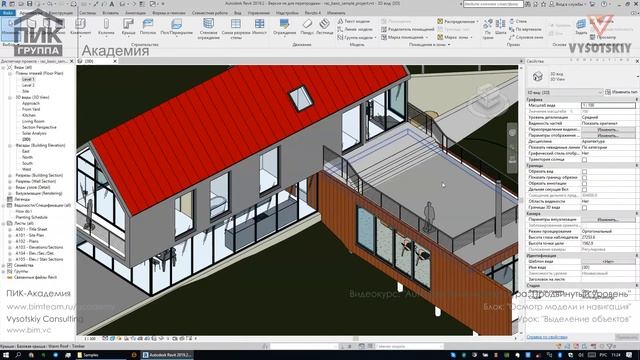This screenshot has width=640, height=360.
Task: Click the Изменить тип button
Action: (622, 92)
